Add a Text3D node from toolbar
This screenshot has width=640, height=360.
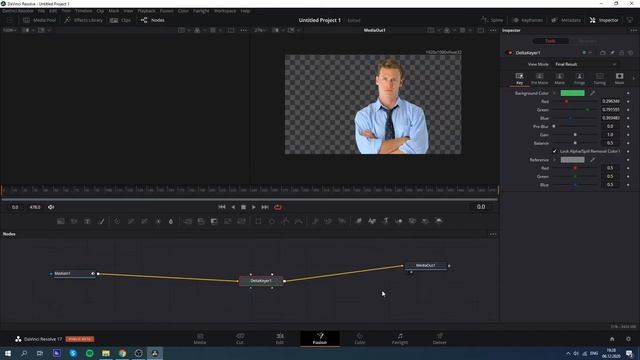point(385,221)
